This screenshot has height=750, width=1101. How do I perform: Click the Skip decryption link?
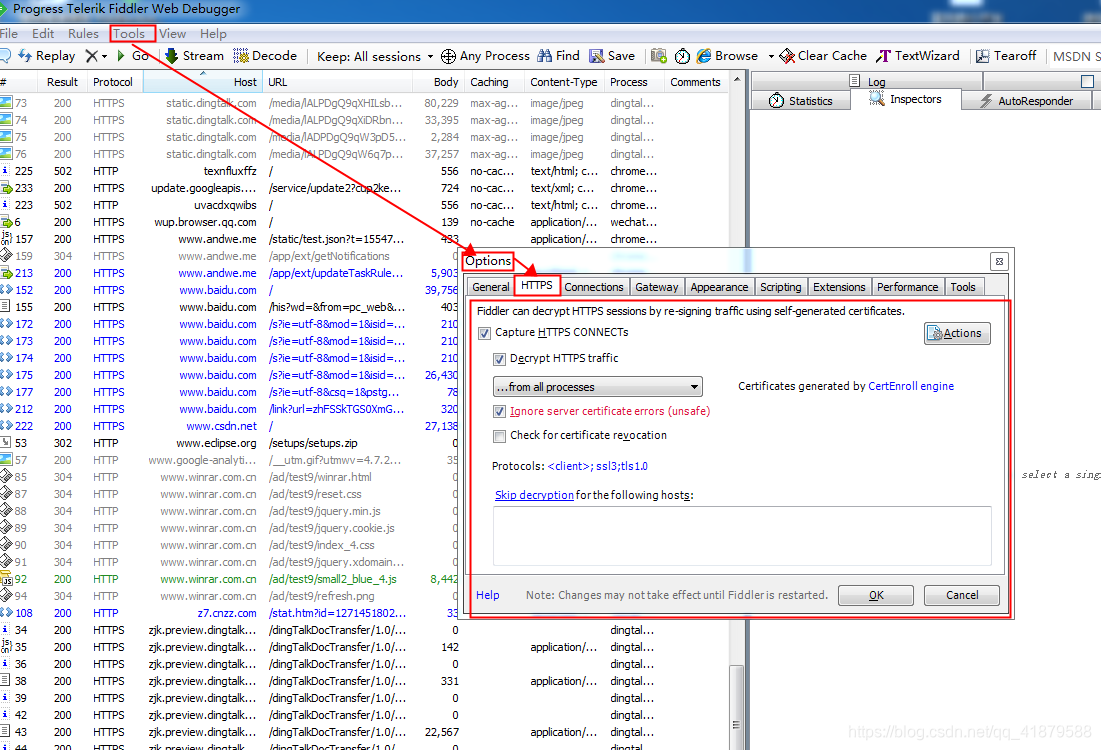[534, 495]
